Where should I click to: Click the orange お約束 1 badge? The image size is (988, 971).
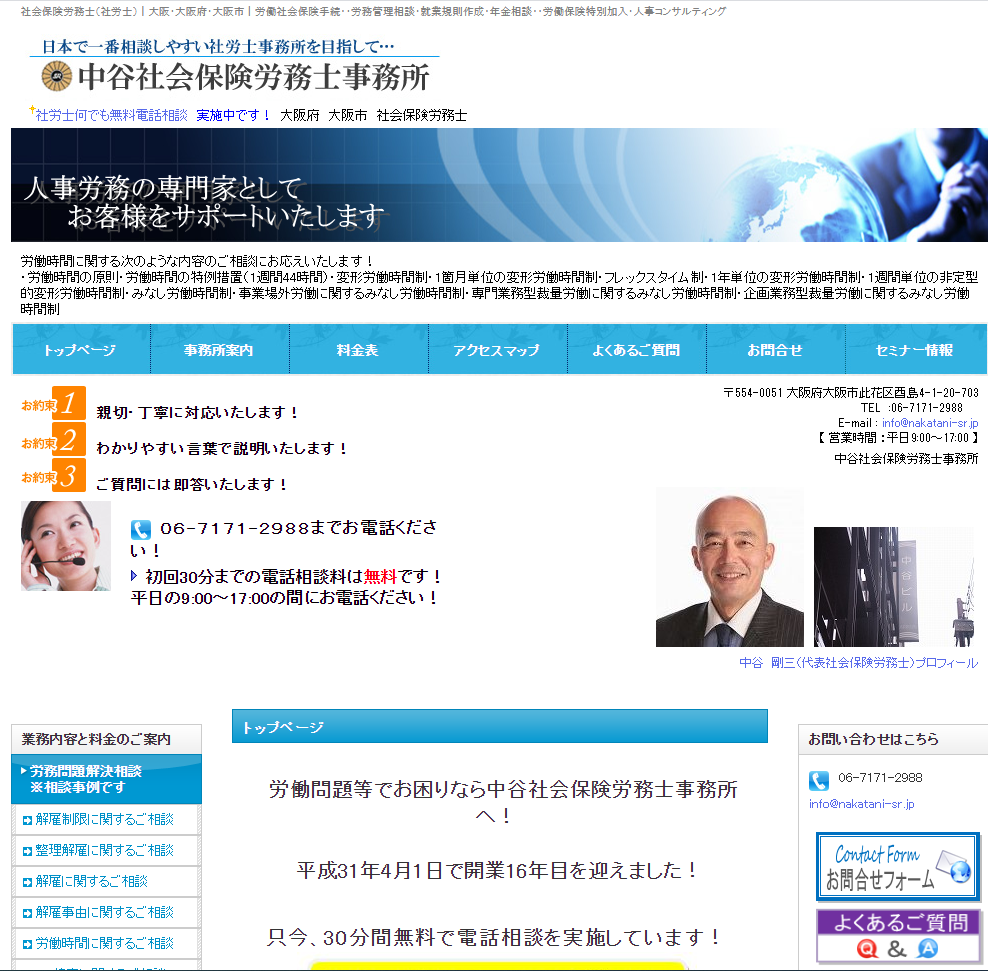click(68, 404)
